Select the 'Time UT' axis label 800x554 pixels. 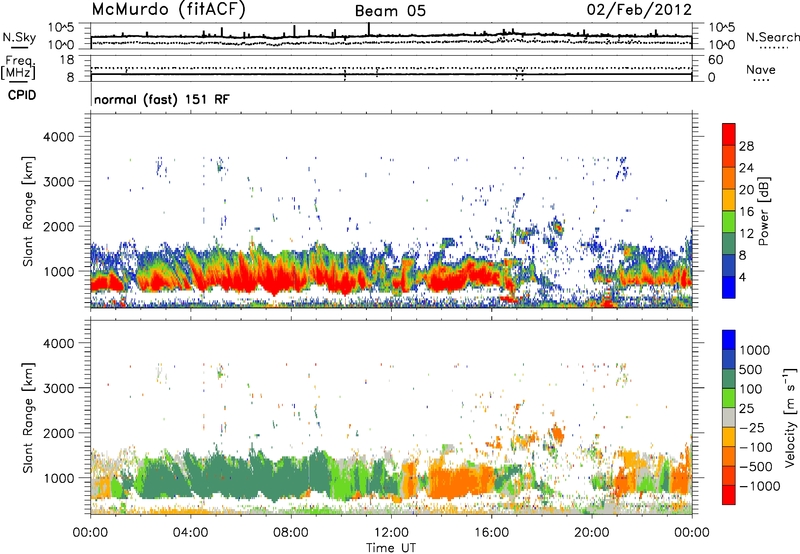tap(391, 548)
